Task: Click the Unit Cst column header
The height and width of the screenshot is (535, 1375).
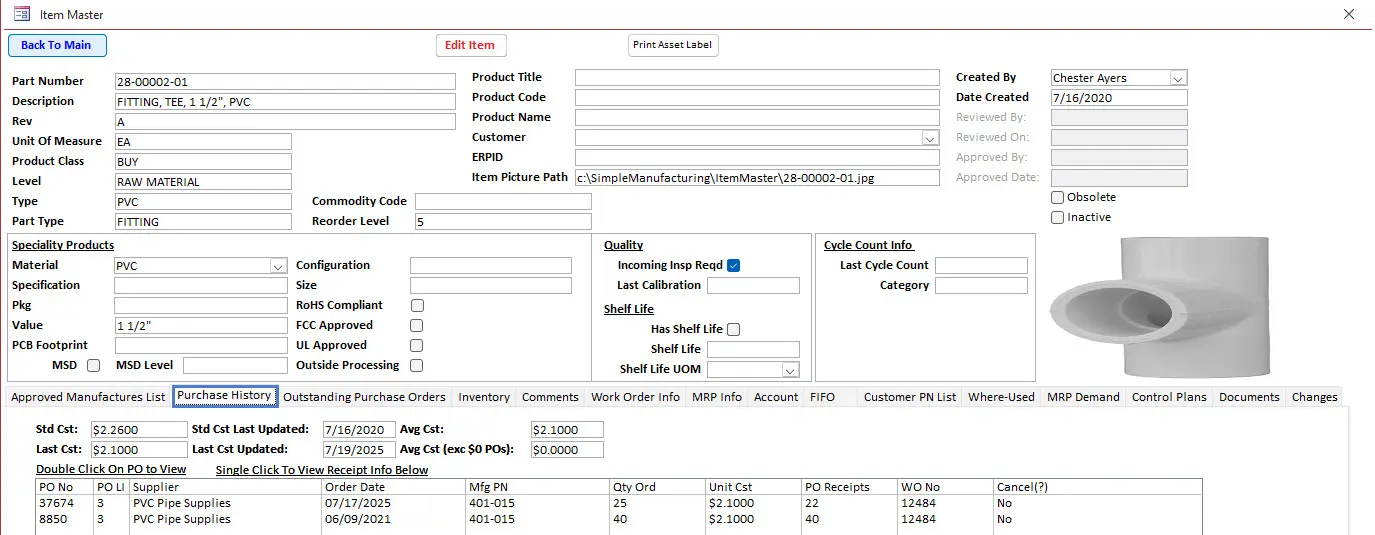Action: tap(730, 487)
